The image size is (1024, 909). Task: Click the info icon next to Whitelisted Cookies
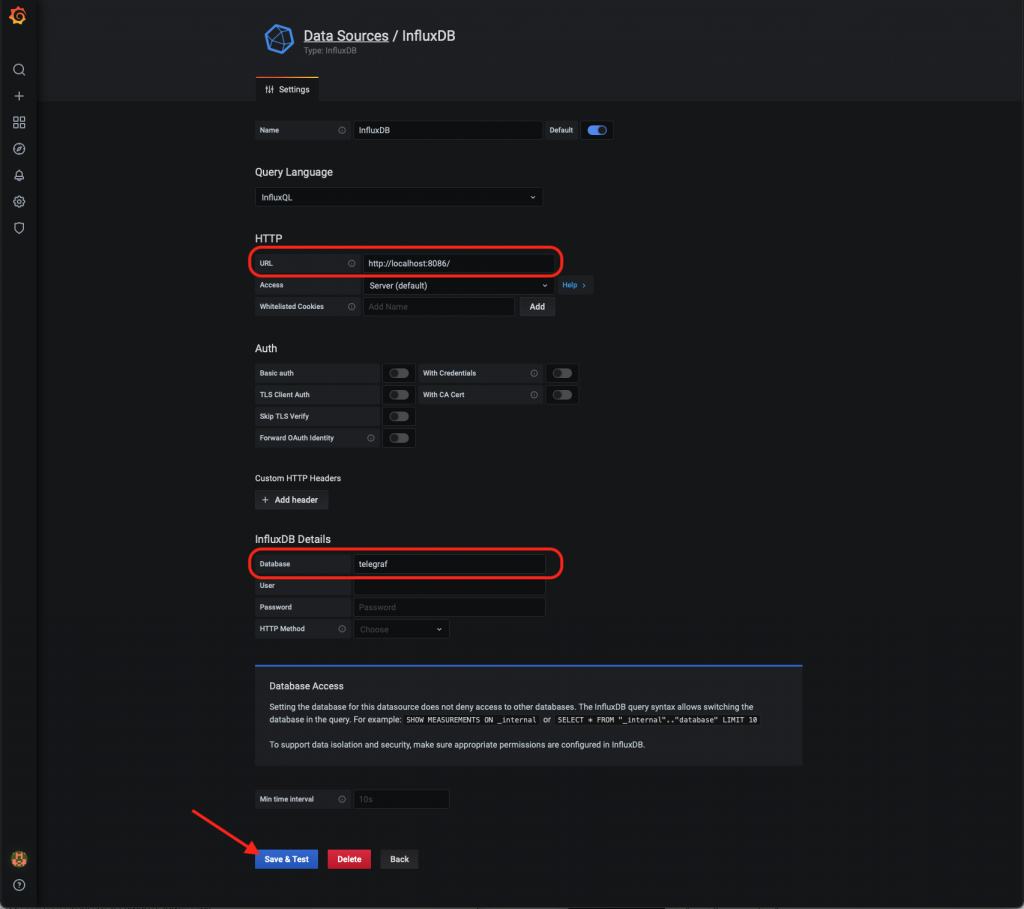click(x=351, y=306)
